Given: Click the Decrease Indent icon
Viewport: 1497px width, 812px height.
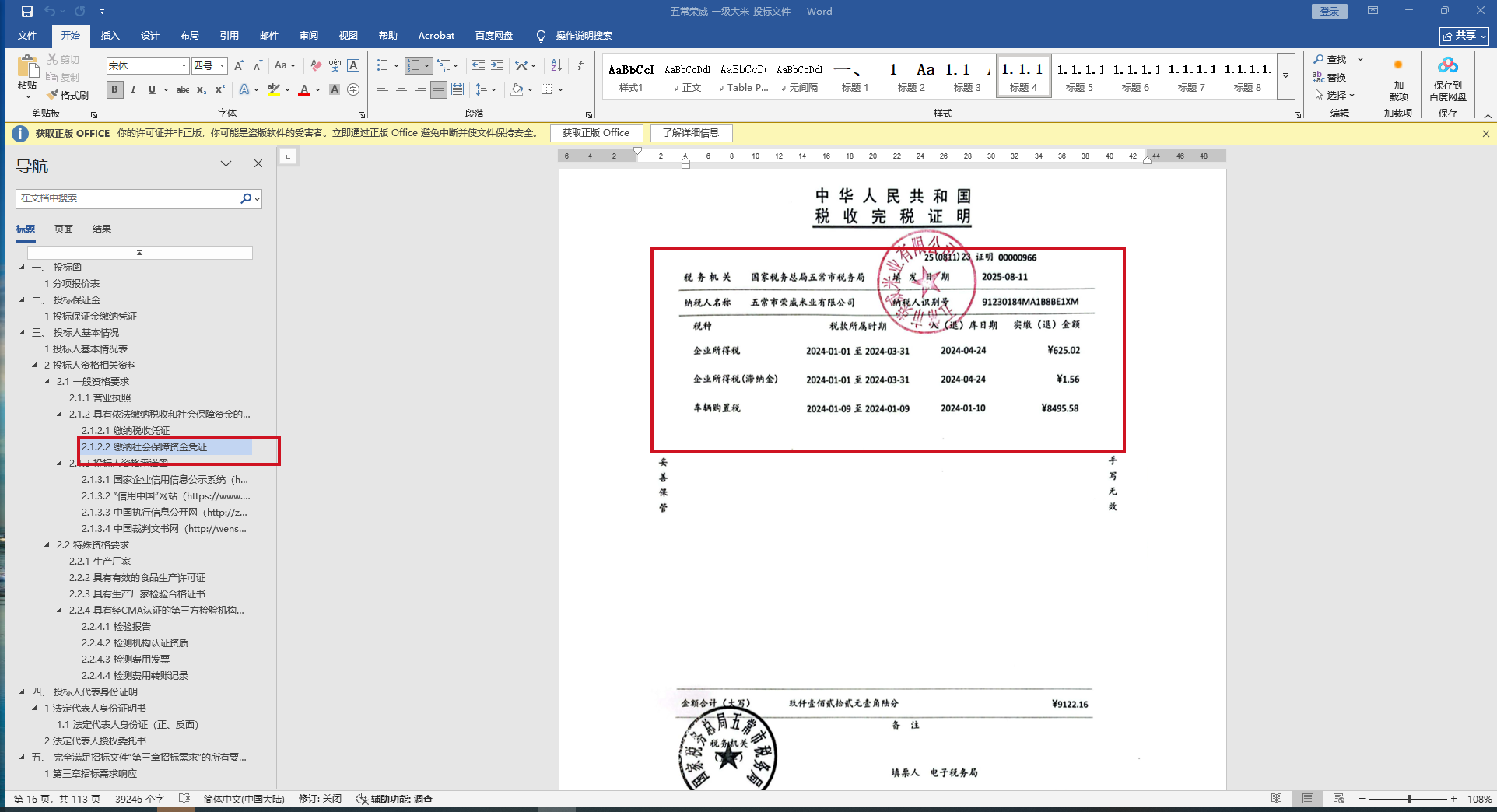Looking at the screenshot, I should pyautogui.click(x=479, y=65).
